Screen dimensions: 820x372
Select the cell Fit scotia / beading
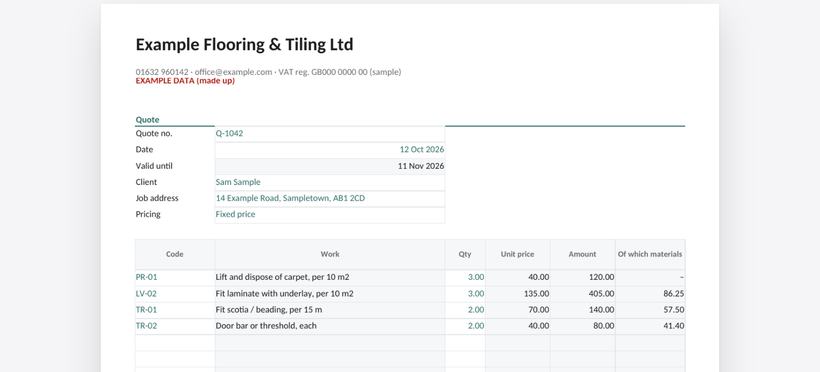coord(330,310)
